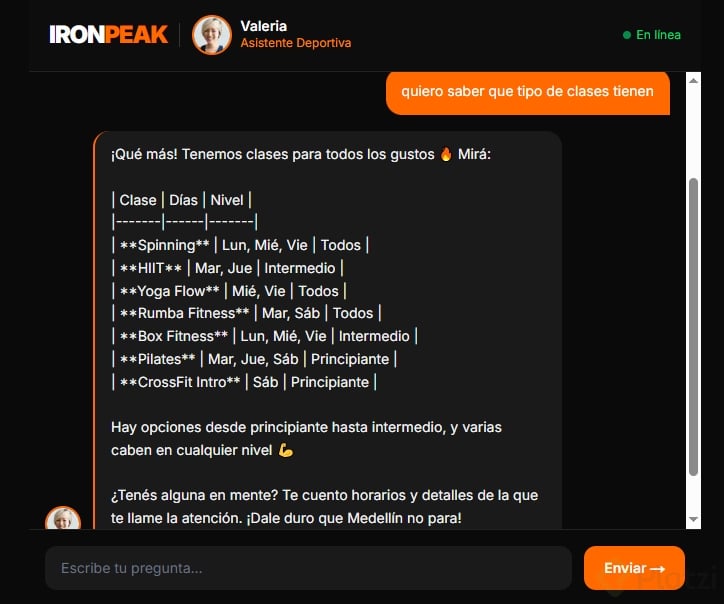Viewport: 724px width, 604px height.
Task: Click the En línea status text
Action: 658,35
